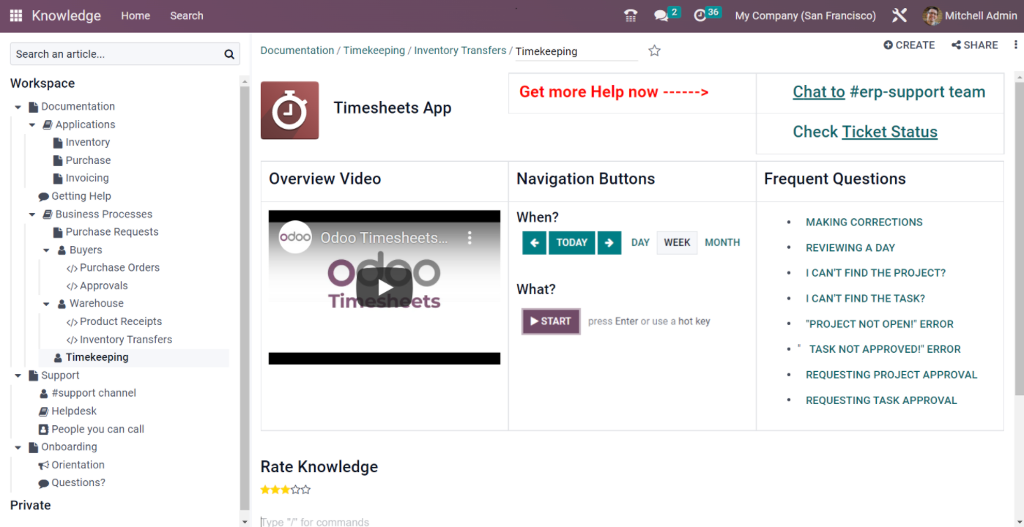The width and height of the screenshot is (1024, 527).
Task: Open MAKING CORRECTIONS question link
Action: tap(864, 223)
